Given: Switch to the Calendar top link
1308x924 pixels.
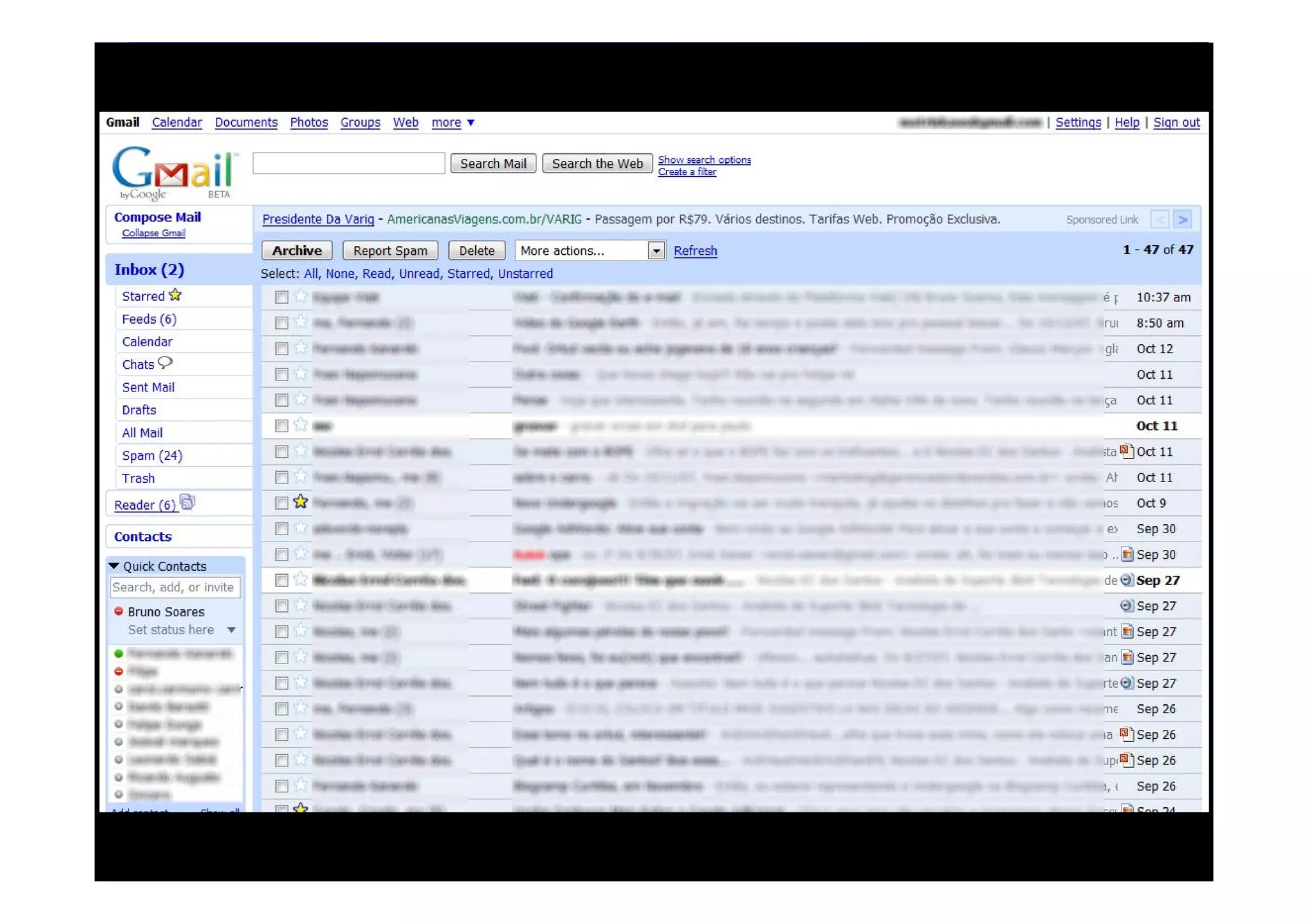Looking at the screenshot, I should (x=177, y=123).
